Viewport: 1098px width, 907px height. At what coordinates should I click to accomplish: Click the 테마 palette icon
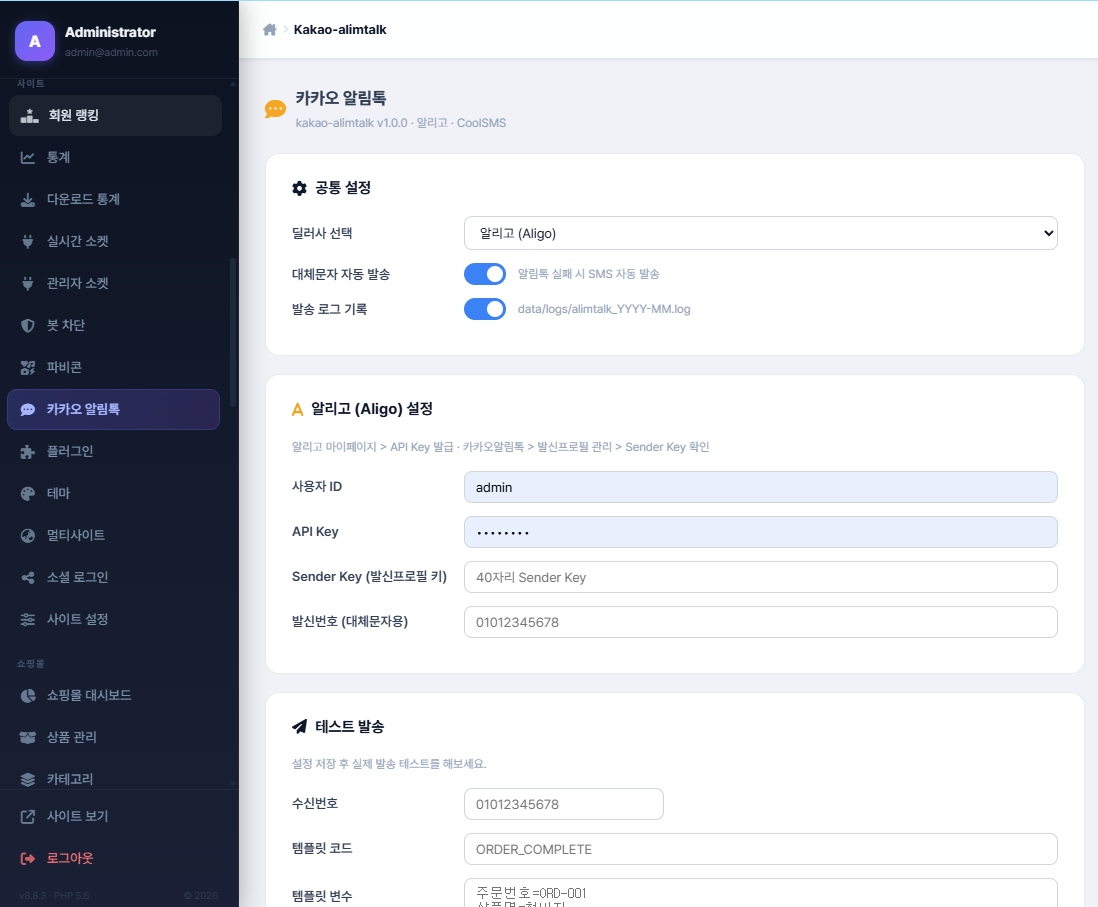(27, 494)
